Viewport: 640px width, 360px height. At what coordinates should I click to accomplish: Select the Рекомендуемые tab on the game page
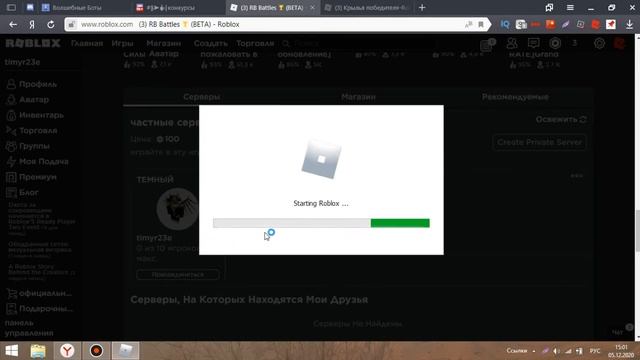point(515,97)
